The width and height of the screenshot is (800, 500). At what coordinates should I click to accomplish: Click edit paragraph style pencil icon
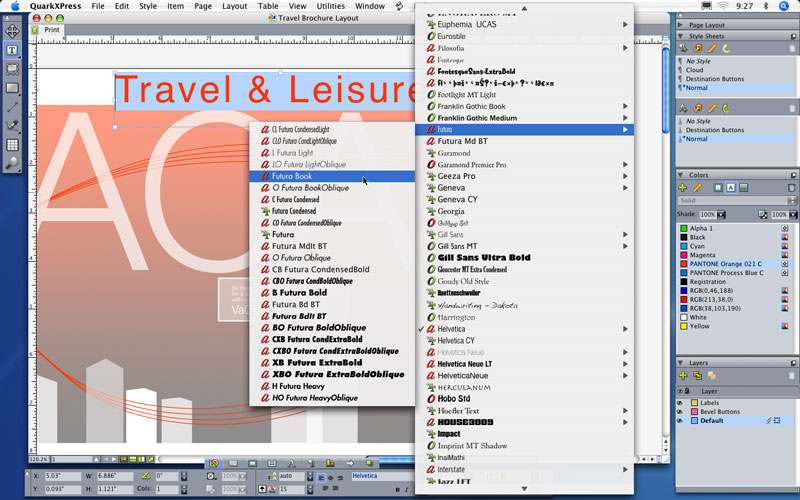[x=712, y=48]
